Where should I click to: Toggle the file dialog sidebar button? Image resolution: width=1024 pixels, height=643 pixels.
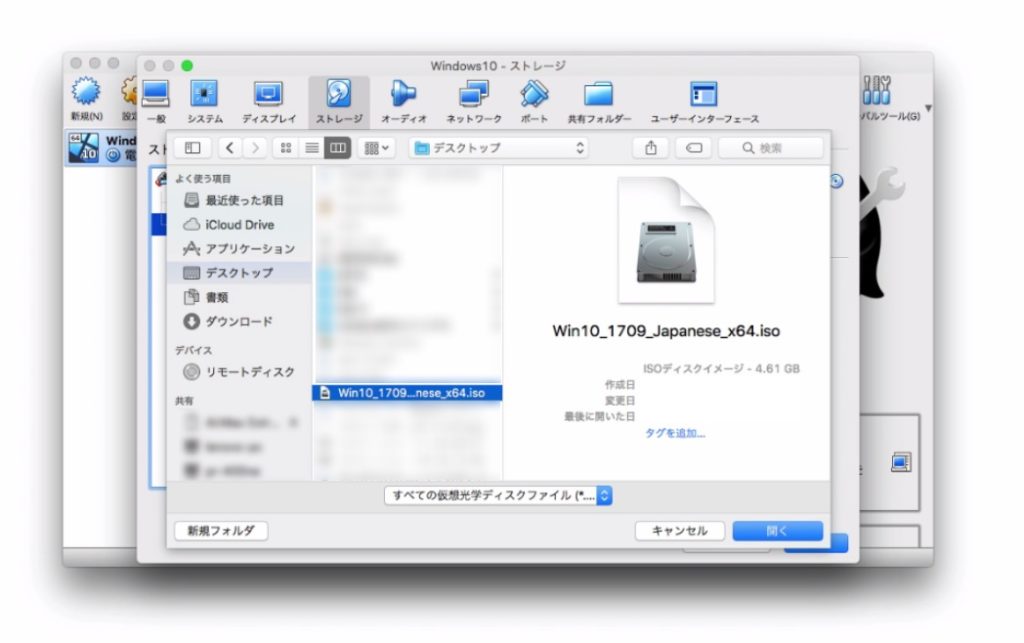pyautogui.click(x=193, y=148)
